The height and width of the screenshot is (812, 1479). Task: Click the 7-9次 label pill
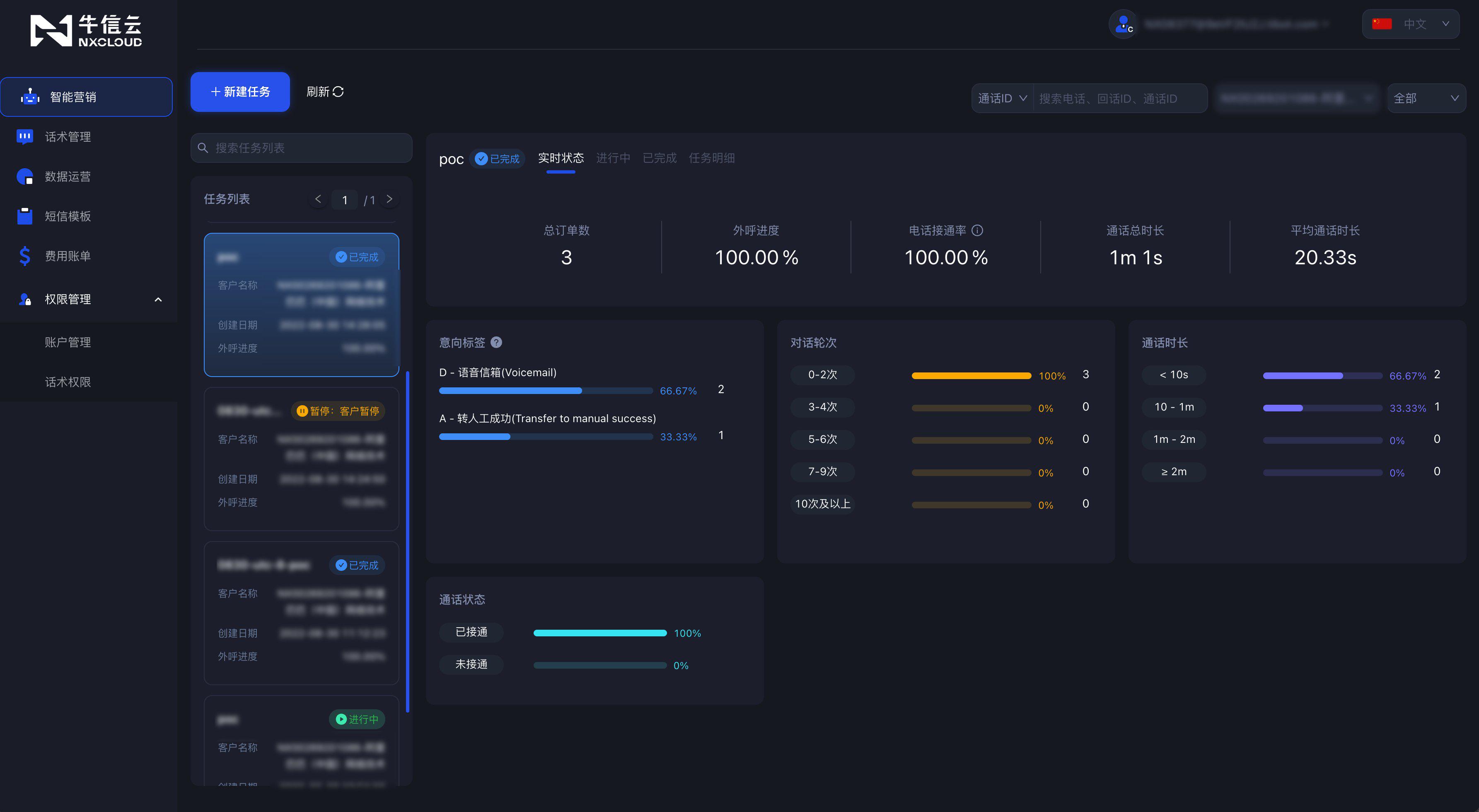click(823, 471)
